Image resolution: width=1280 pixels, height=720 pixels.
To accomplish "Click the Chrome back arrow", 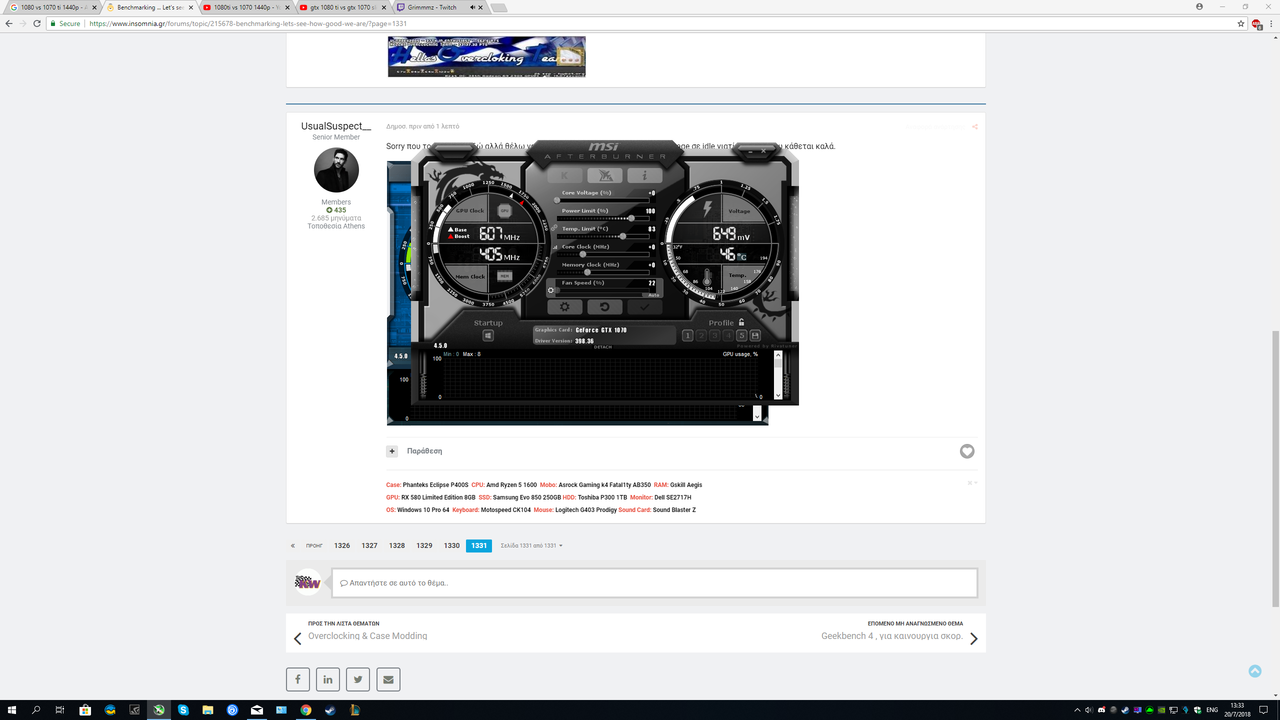I will click(9, 23).
